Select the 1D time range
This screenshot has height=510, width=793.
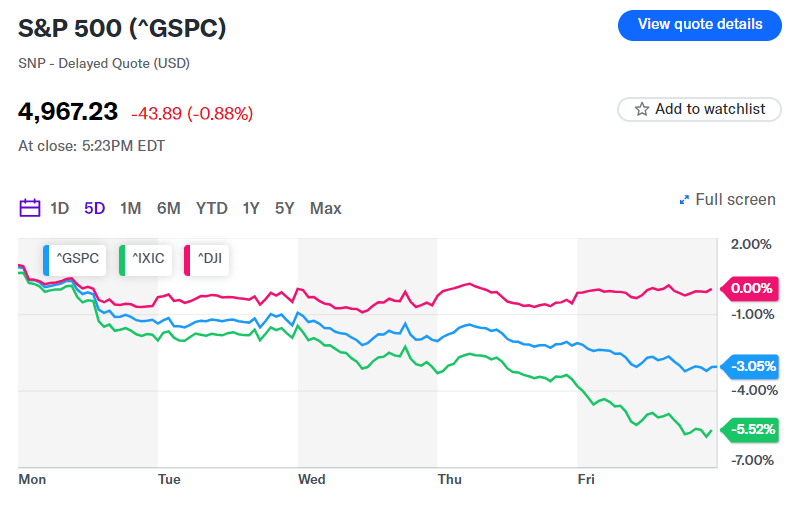59,208
